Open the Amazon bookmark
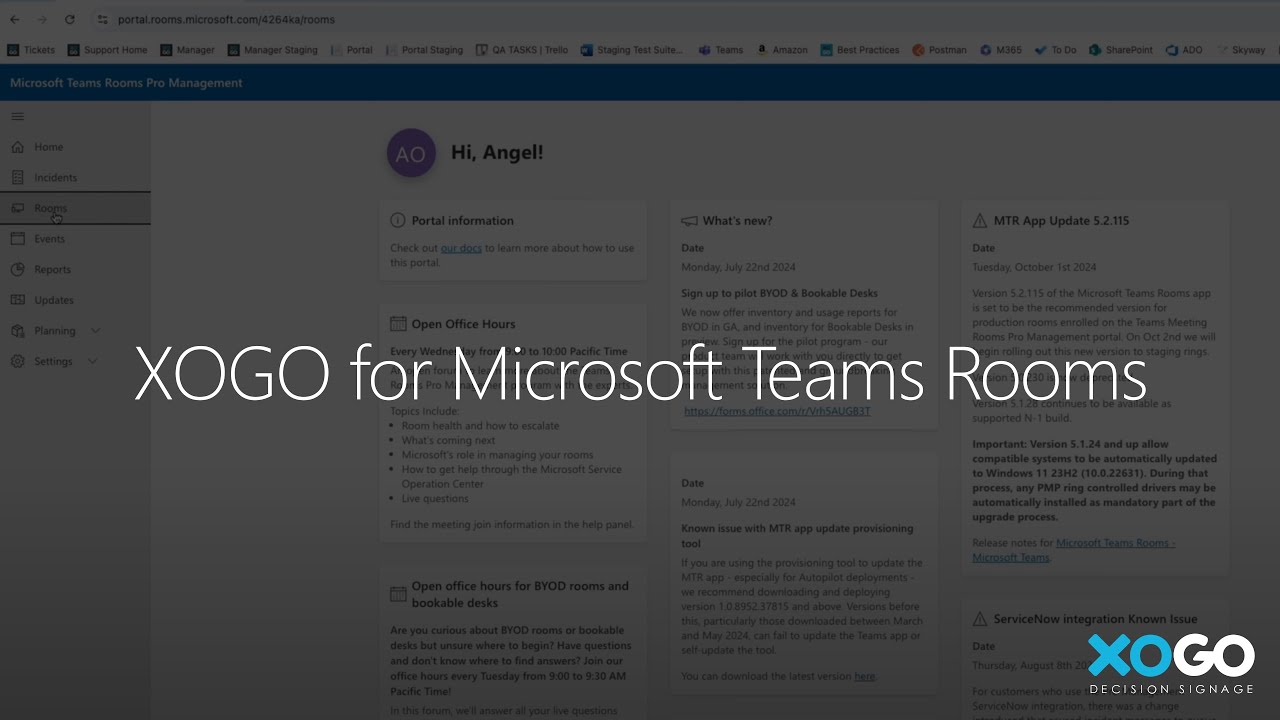This screenshot has height=720, width=1280. point(782,50)
